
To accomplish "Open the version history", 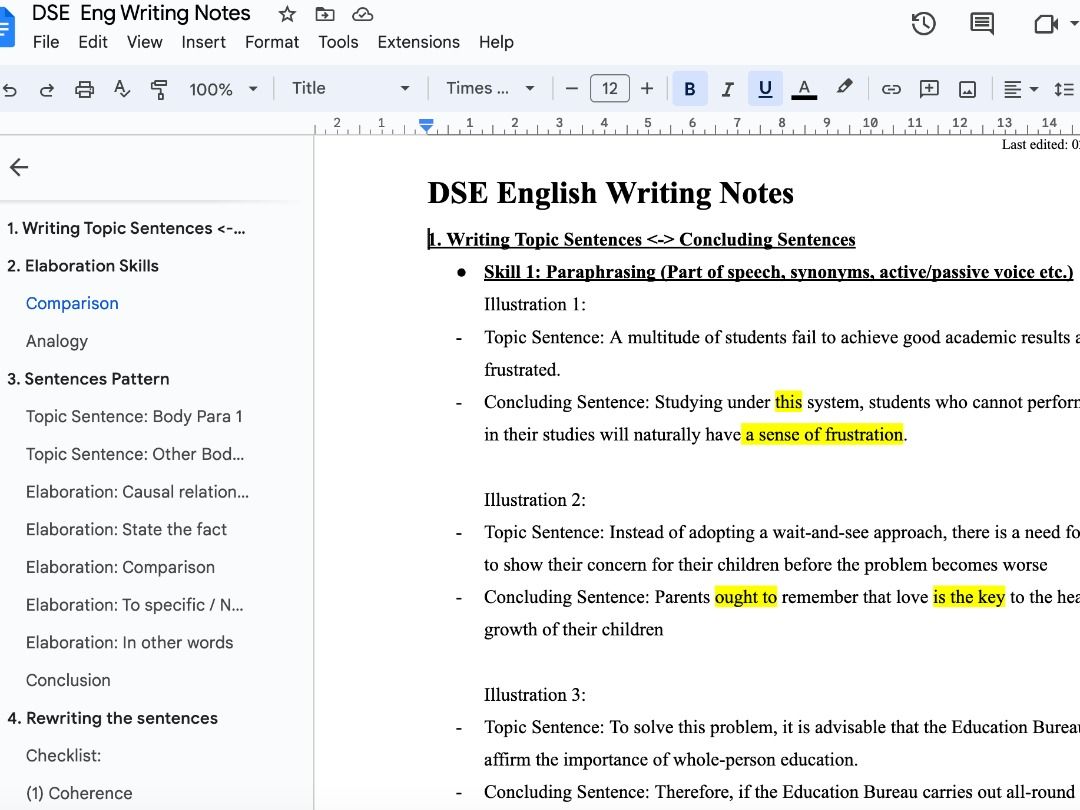I will click(923, 23).
